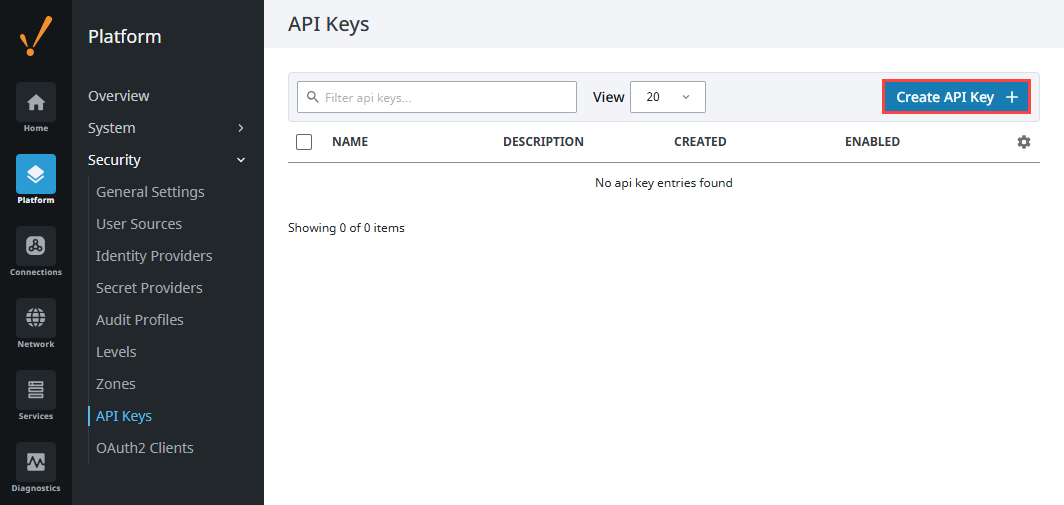This screenshot has height=505, width=1064.
Task: Toggle the select-all checkbox in table header
Action: point(304,142)
